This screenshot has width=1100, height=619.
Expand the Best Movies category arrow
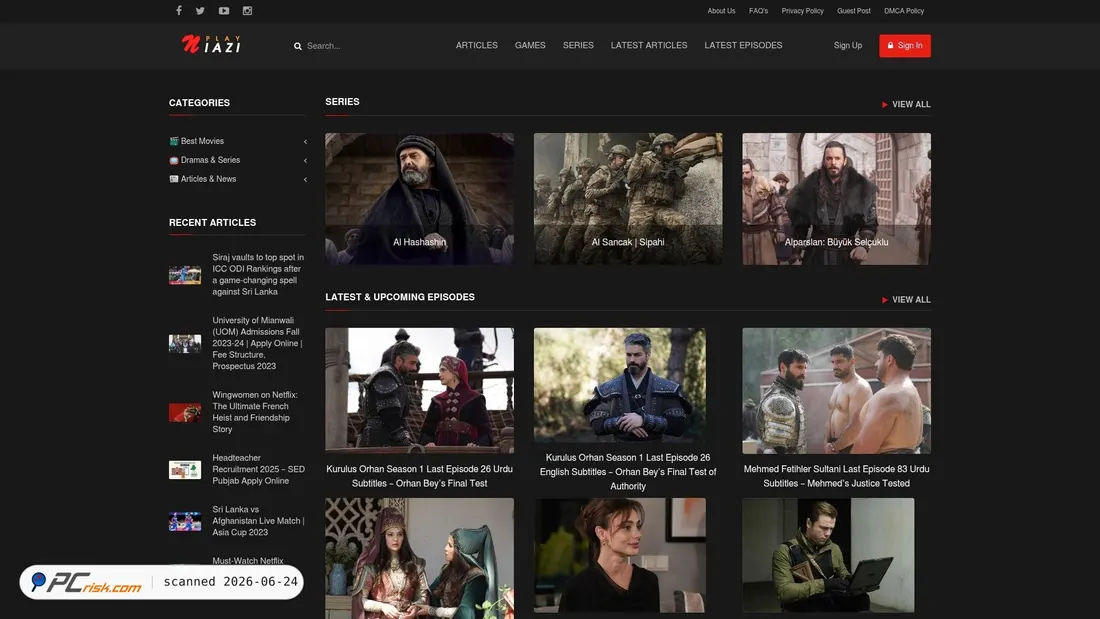(305, 142)
